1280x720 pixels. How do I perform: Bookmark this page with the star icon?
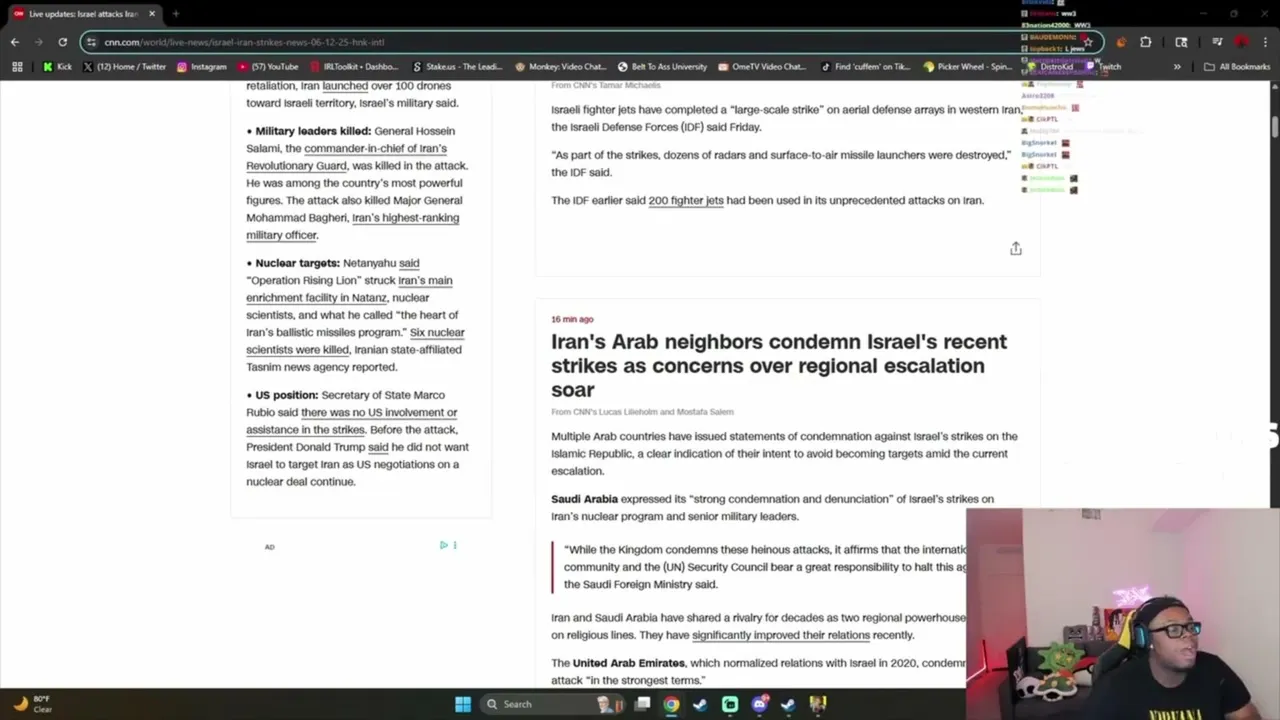1088,42
